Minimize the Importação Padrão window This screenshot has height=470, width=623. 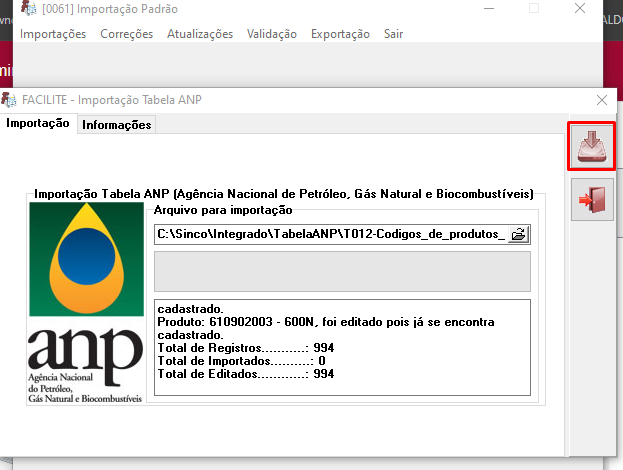coord(489,8)
